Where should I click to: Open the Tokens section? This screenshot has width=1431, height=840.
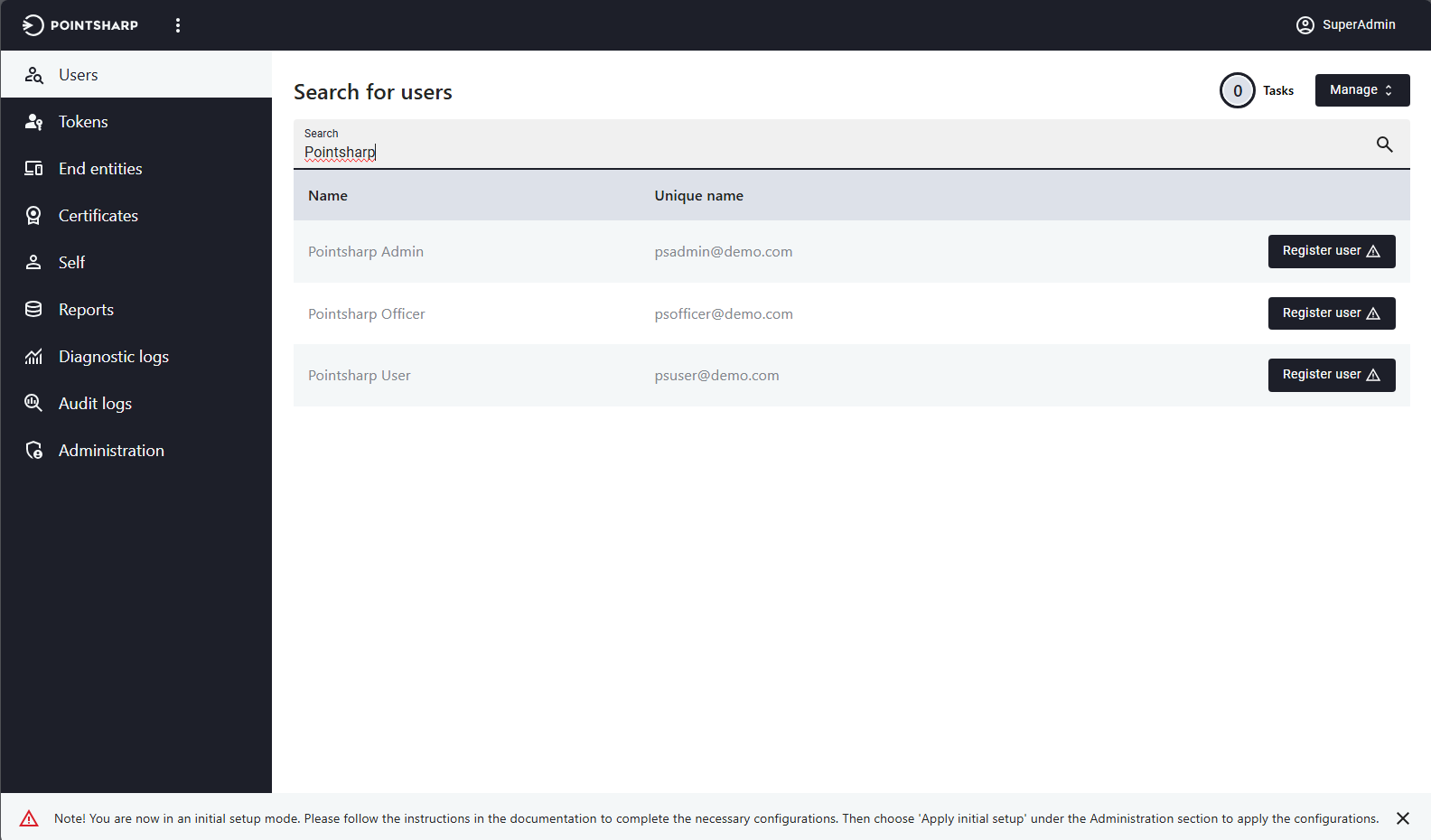click(83, 122)
